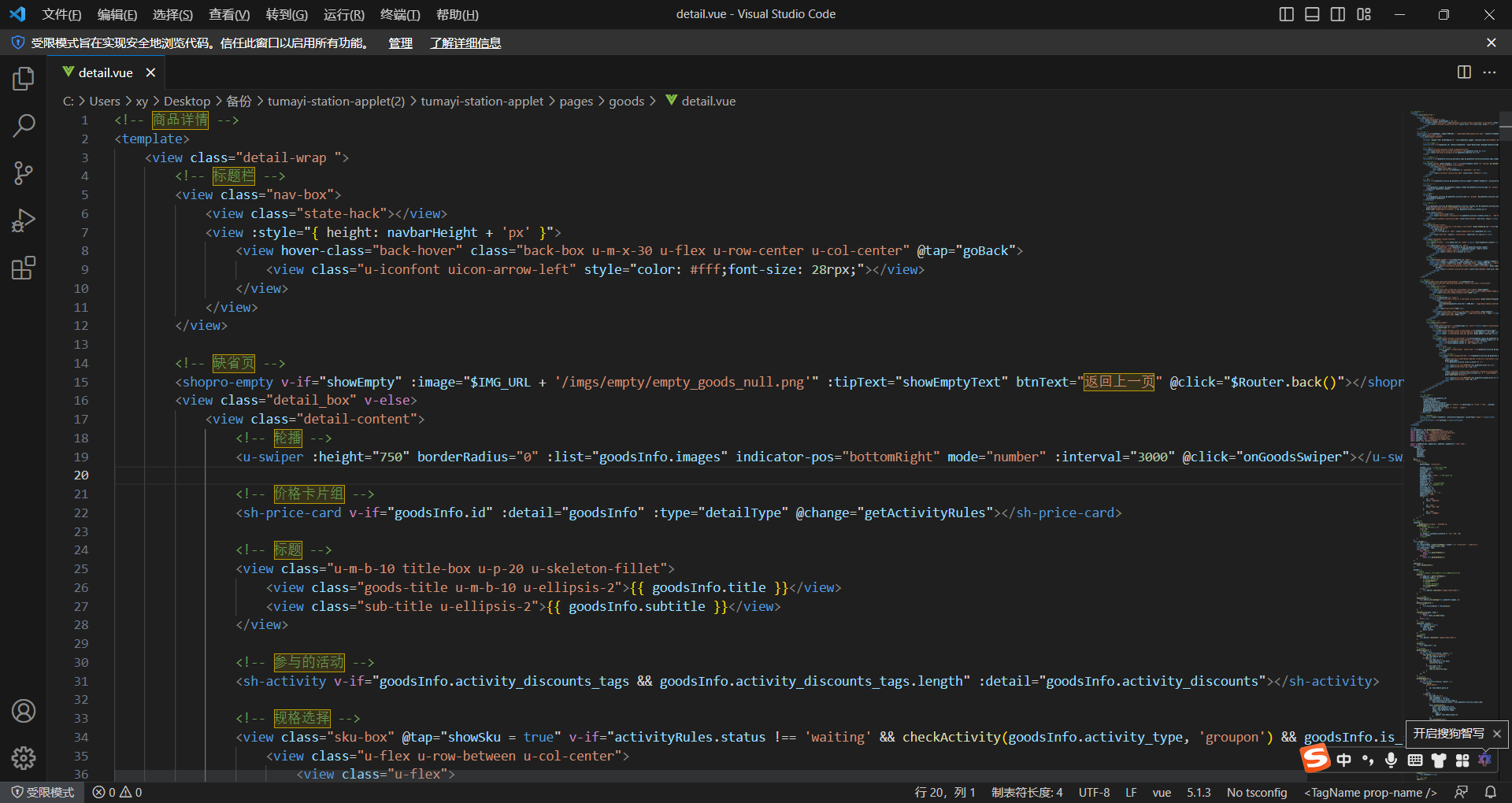Click 5.1.3 TypeScript version
This screenshot has height=803, width=1512.
(1199, 792)
